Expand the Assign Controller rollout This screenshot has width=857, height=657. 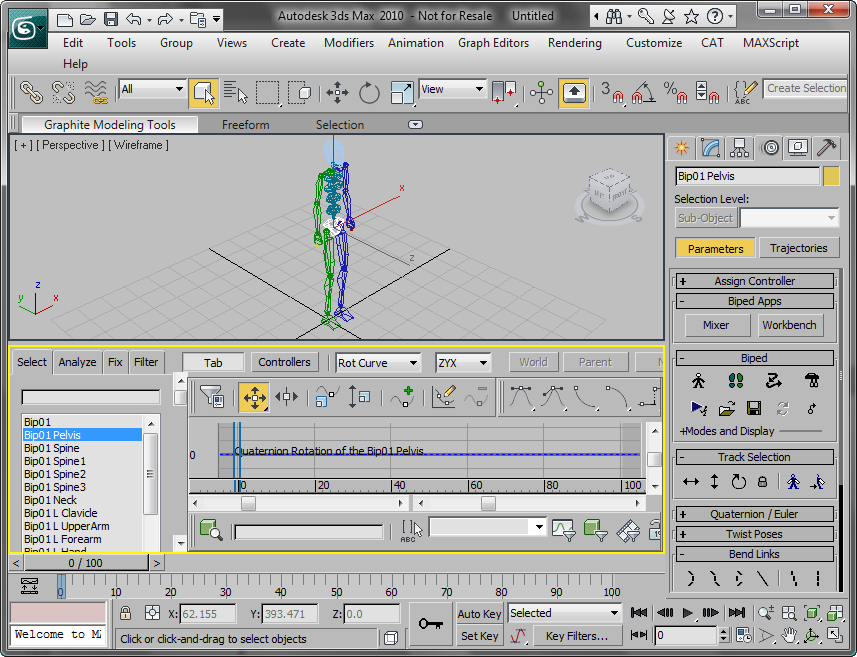(x=754, y=281)
